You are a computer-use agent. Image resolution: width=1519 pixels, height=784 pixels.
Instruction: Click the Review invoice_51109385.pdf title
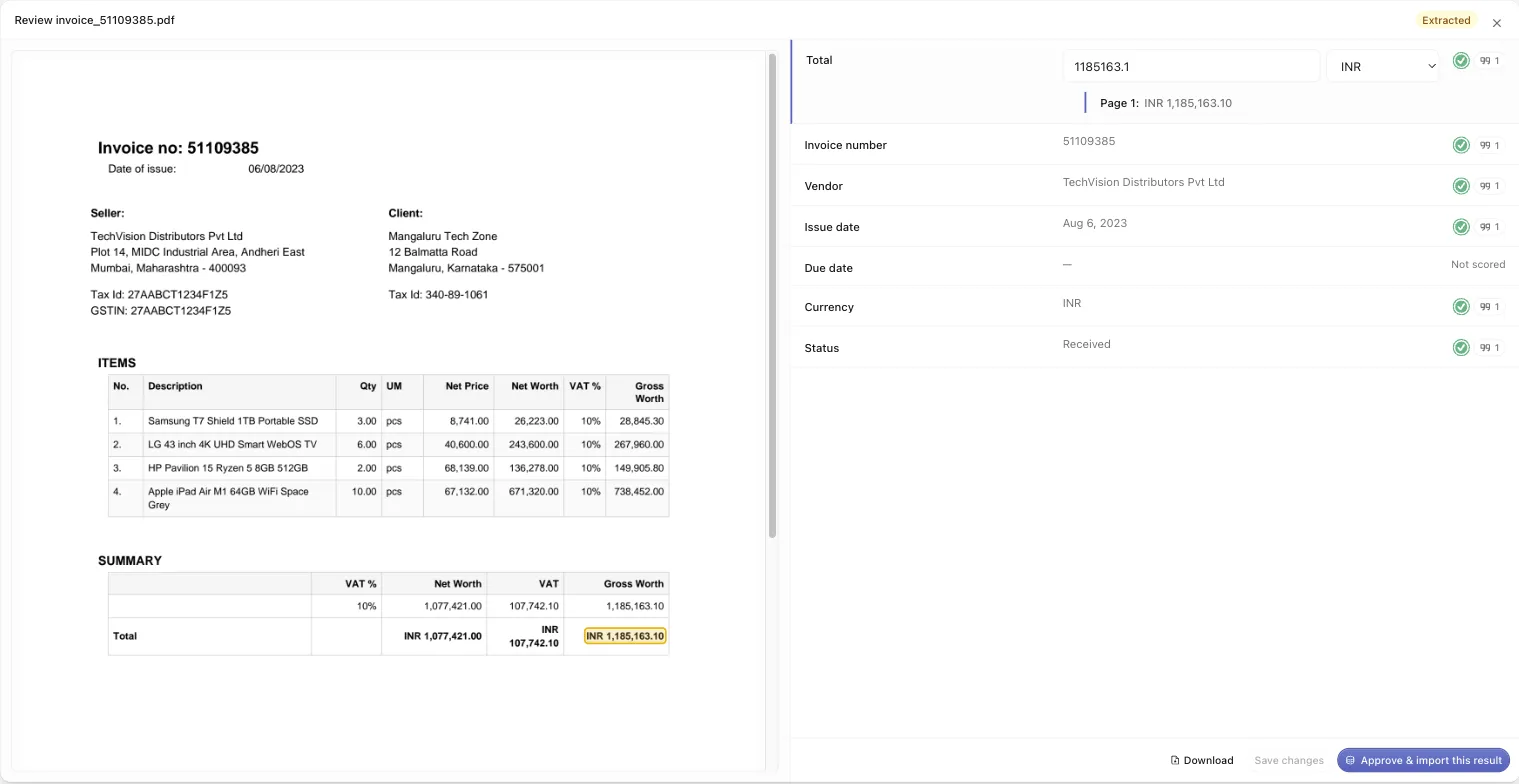click(94, 20)
